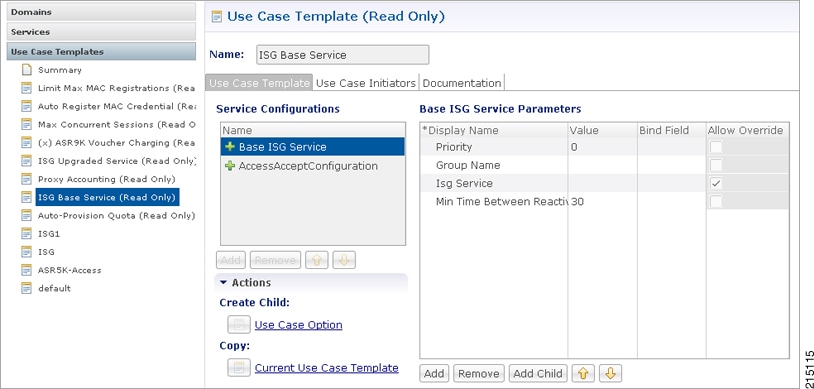Click the ASR5K-Access template icon
Viewport: 814px width, 389px height.
26,270
